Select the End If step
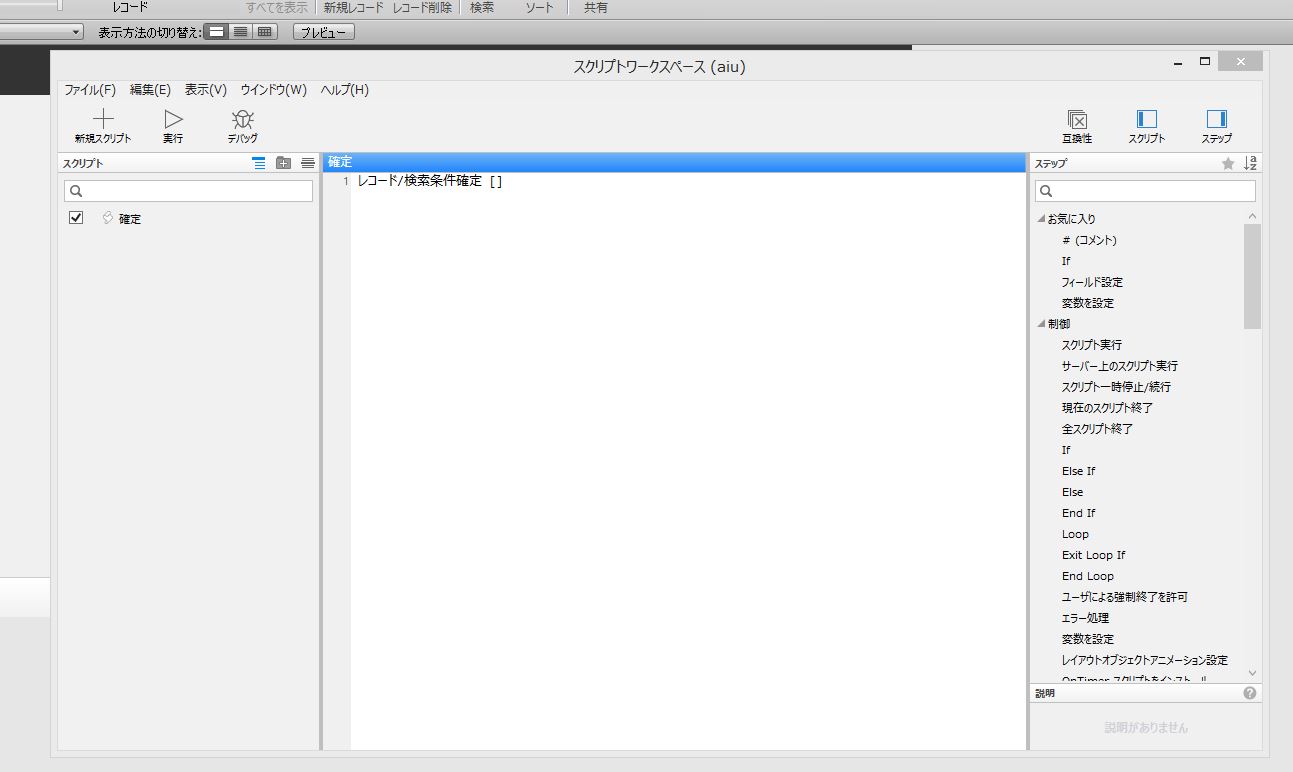 pos(1078,513)
